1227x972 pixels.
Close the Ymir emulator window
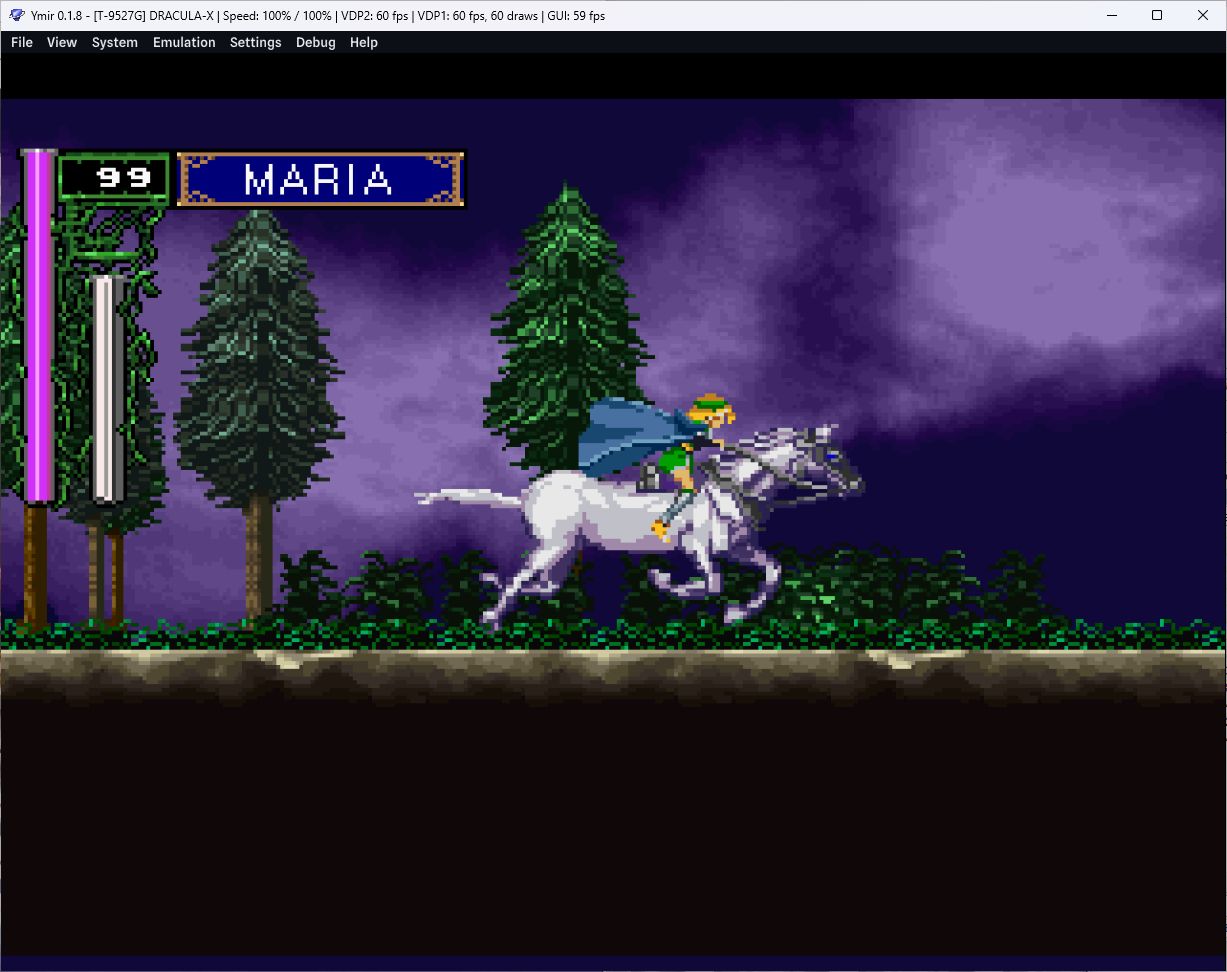(1203, 15)
